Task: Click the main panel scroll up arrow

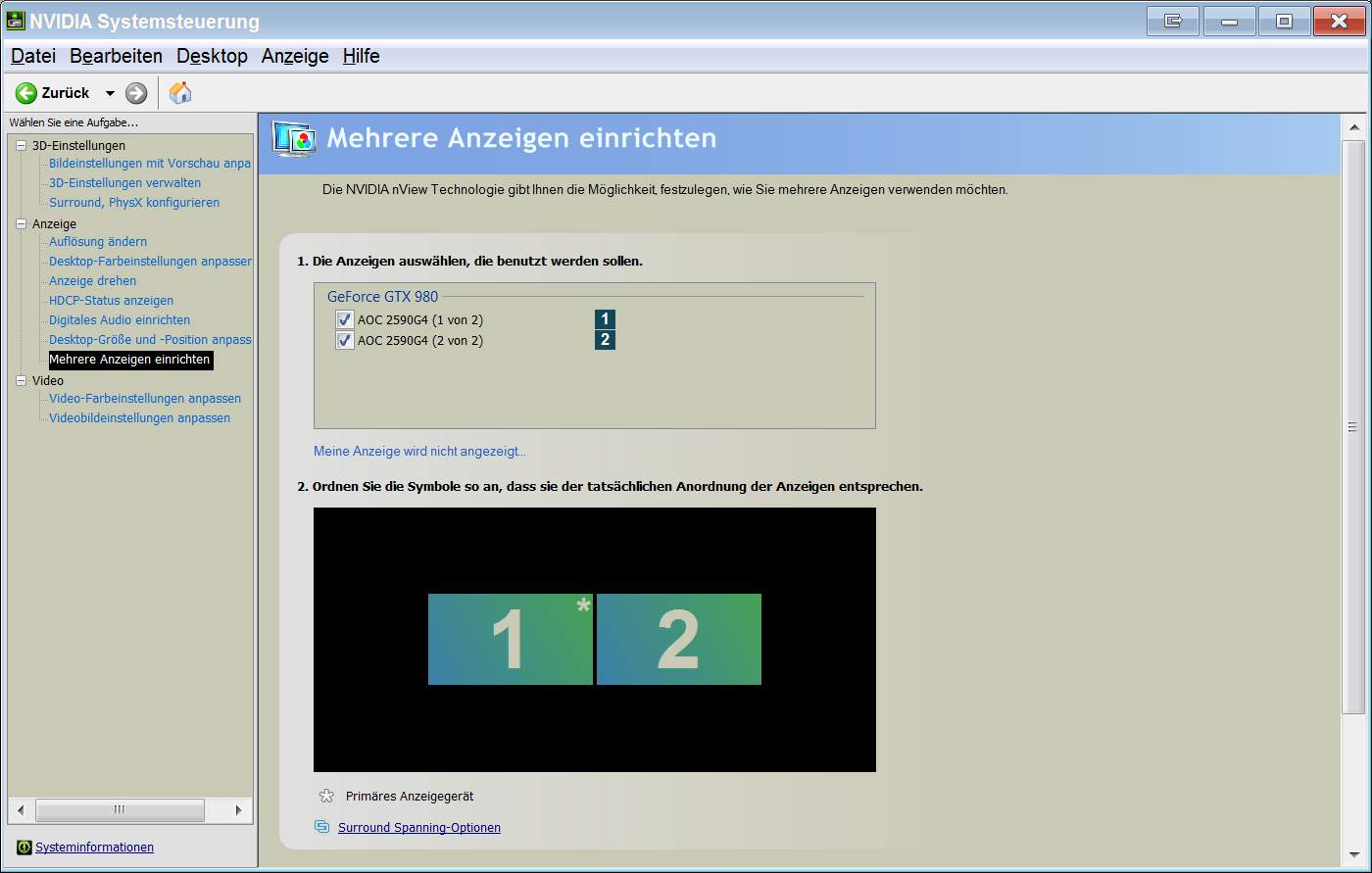Action: coord(1352,127)
